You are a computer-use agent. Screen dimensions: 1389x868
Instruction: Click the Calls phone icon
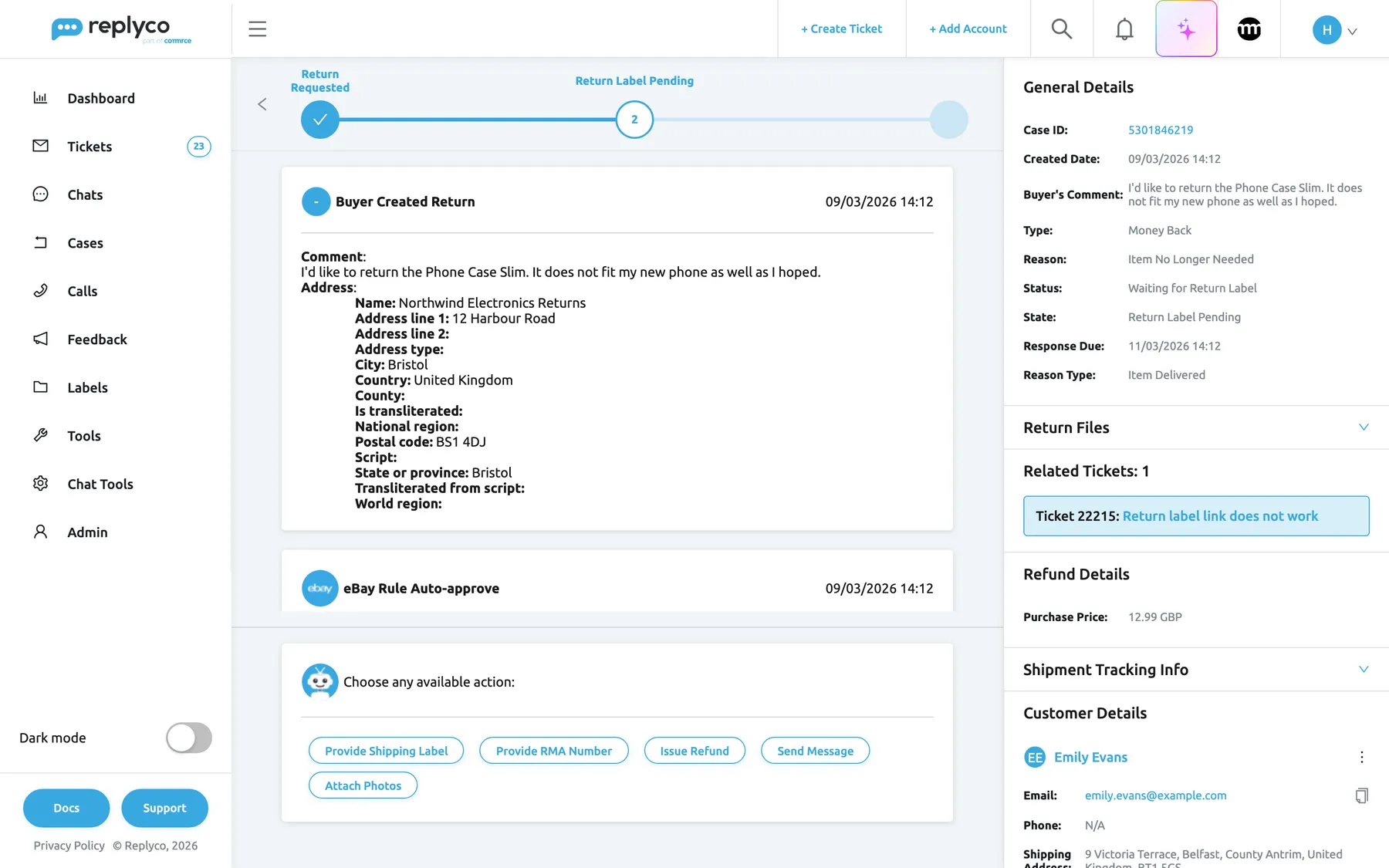[x=40, y=291]
